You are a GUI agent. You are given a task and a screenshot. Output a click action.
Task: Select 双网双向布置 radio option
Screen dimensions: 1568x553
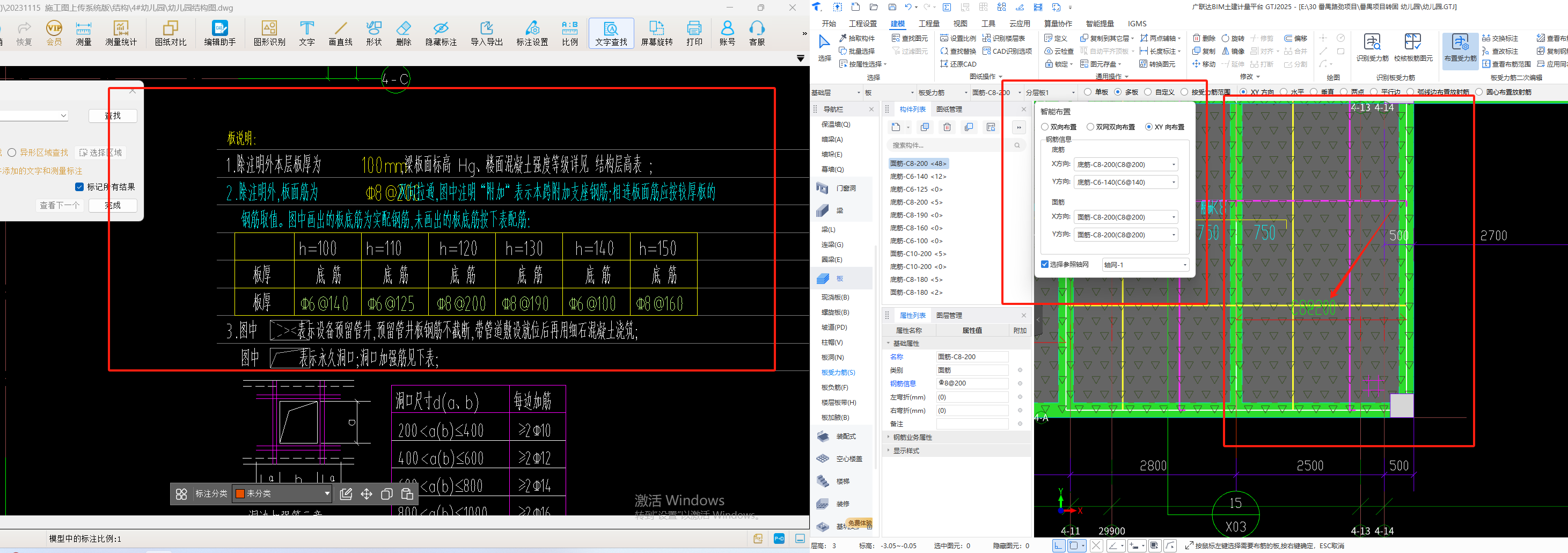tap(1111, 127)
